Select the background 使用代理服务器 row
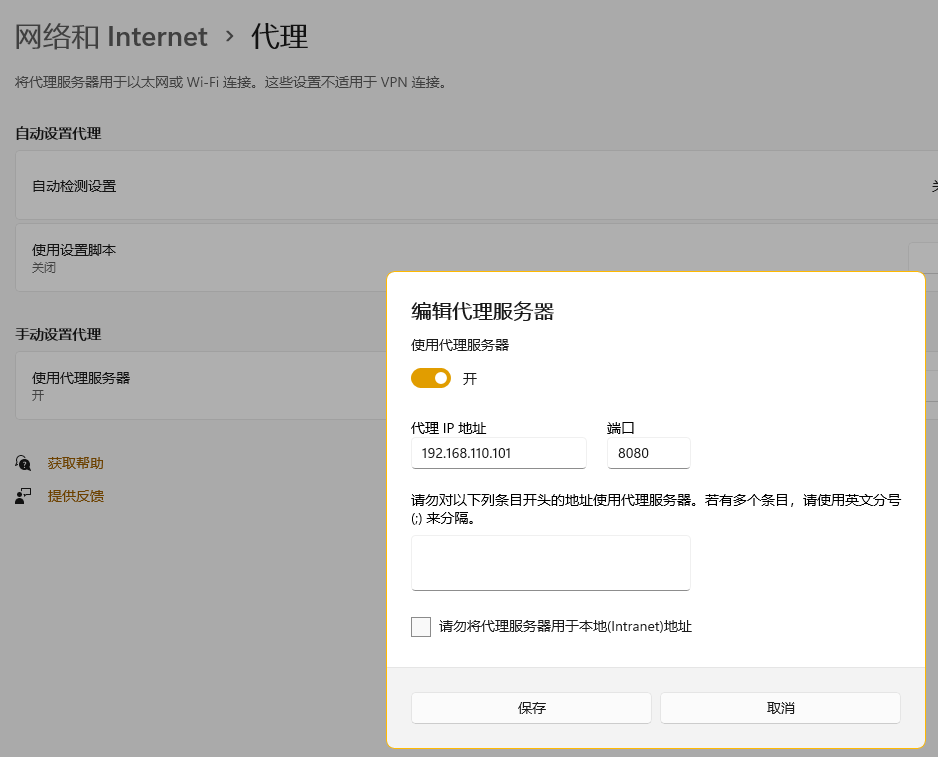The height and width of the screenshot is (757, 938). pos(201,385)
